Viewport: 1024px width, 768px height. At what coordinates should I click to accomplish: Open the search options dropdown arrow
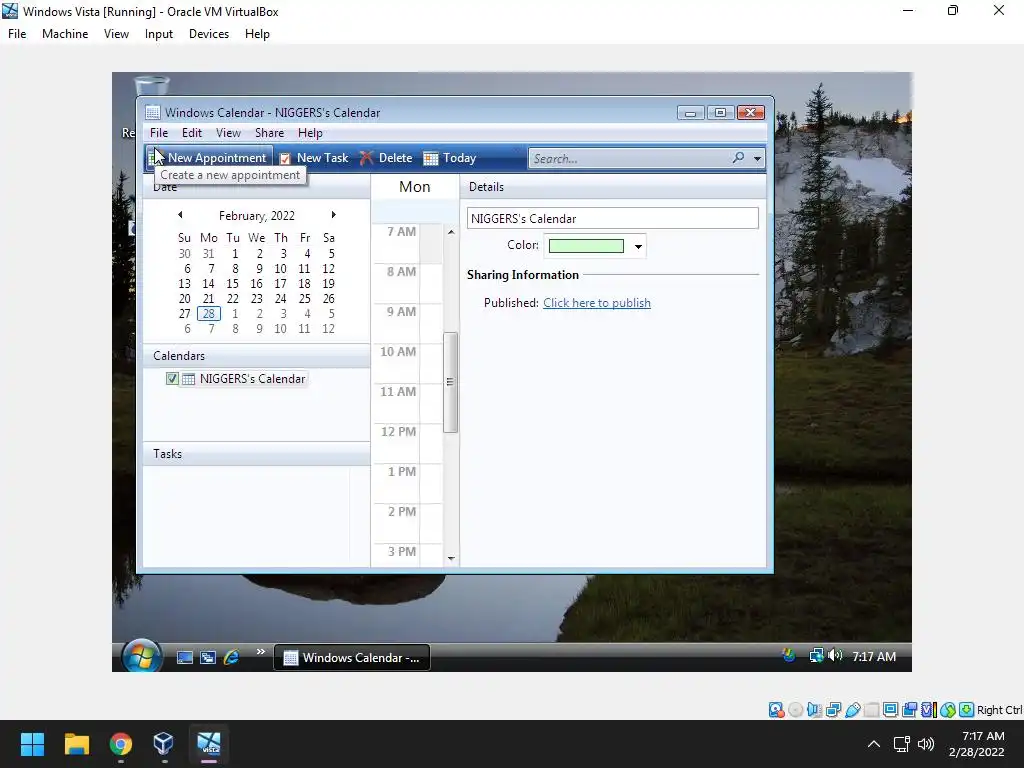(x=757, y=158)
